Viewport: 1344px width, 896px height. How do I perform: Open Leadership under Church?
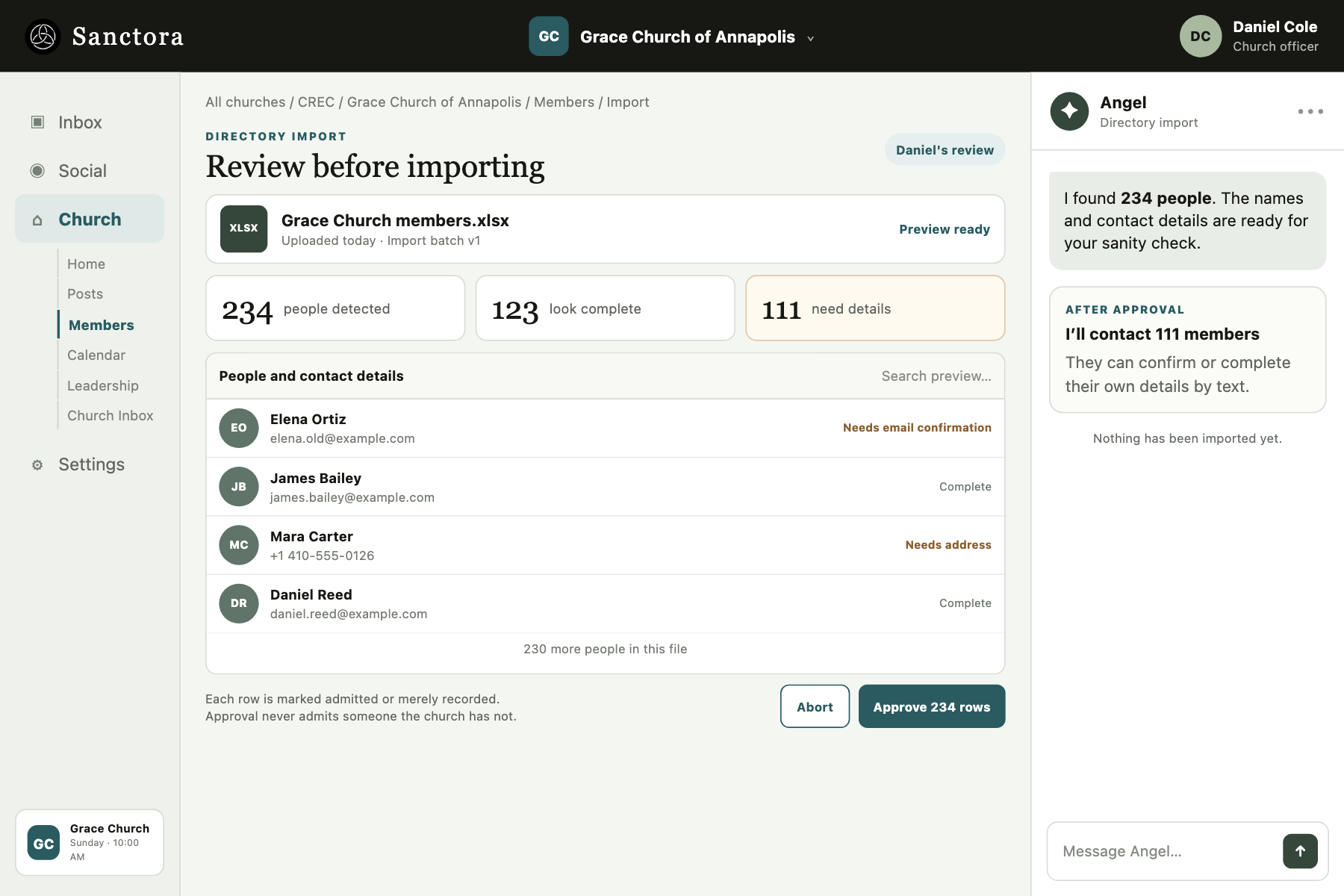click(103, 386)
